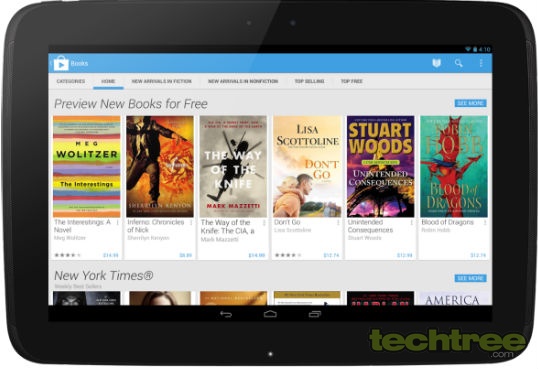Tap the Wi-Fi status icon

click(x=468, y=49)
